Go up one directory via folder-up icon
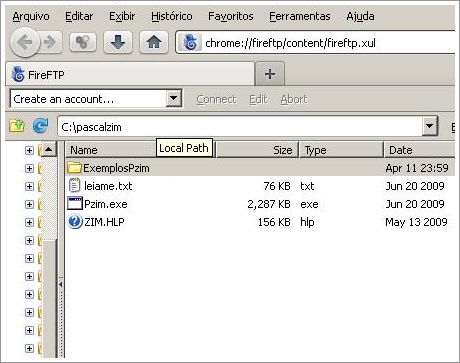The width and height of the screenshot is (460, 363). click(17, 126)
